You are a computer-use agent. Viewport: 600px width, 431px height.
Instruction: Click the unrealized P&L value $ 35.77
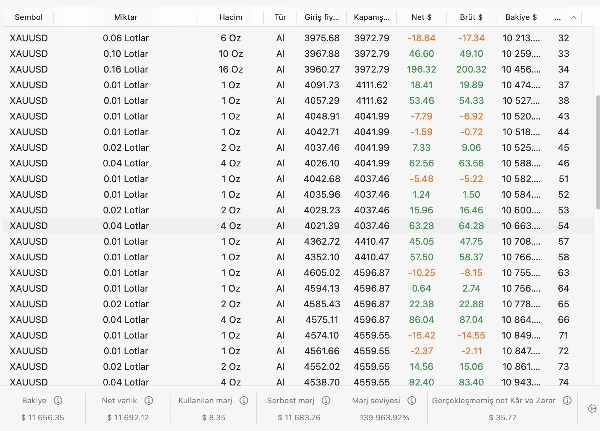pos(502,418)
